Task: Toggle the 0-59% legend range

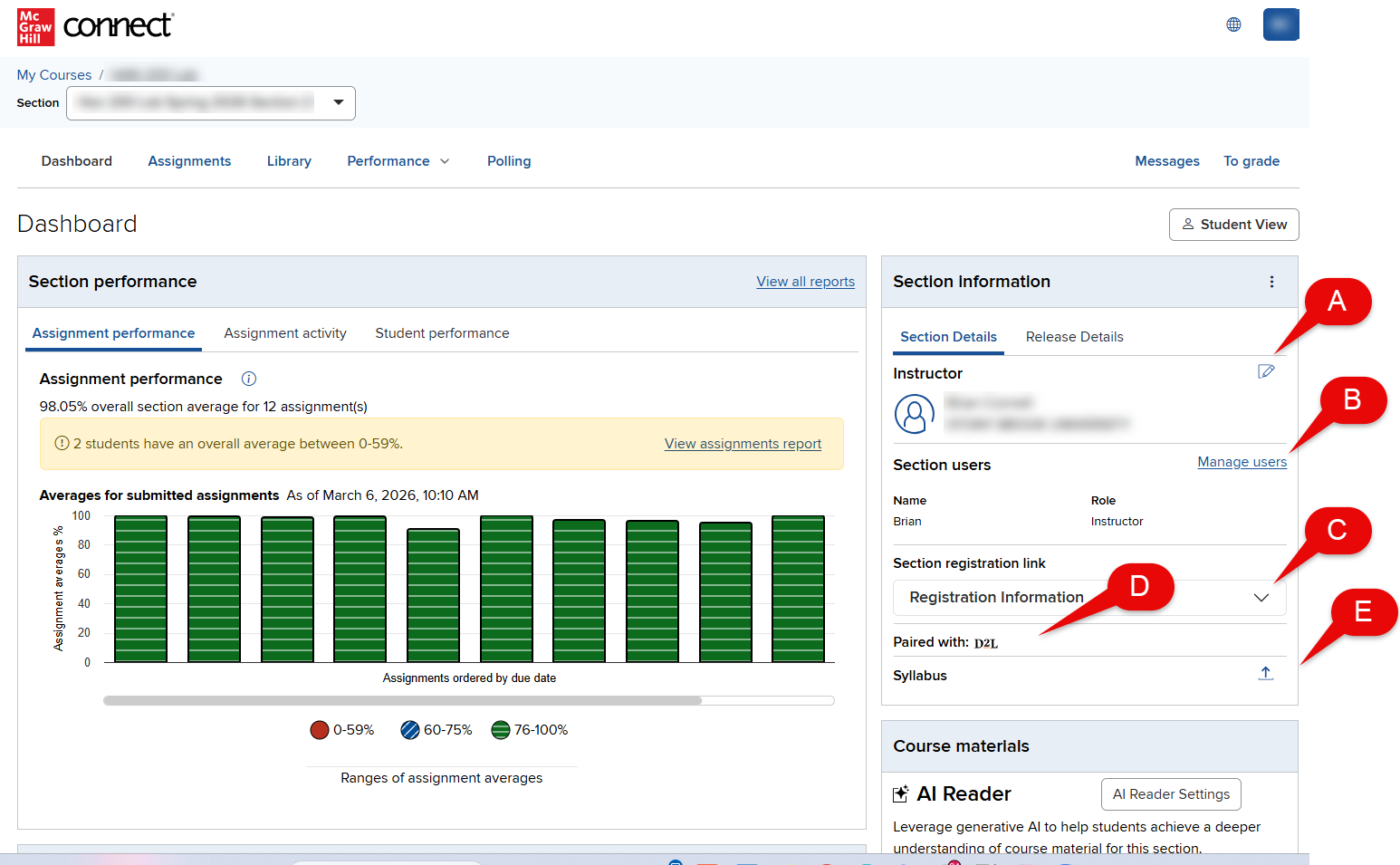Action: pos(342,730)
